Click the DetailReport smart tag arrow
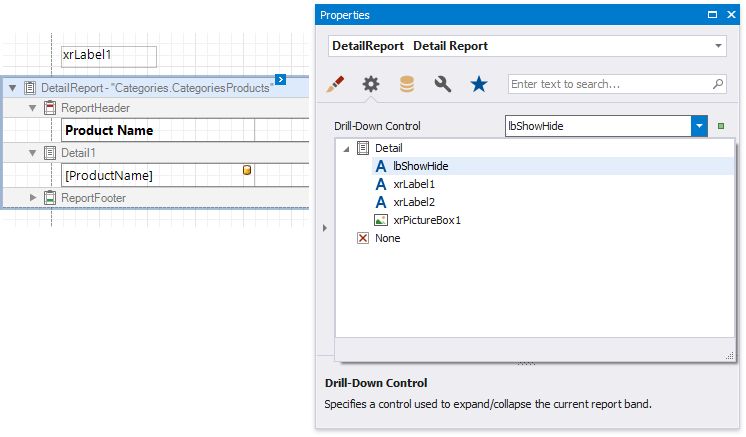The image size is (746, 437). 281,79
